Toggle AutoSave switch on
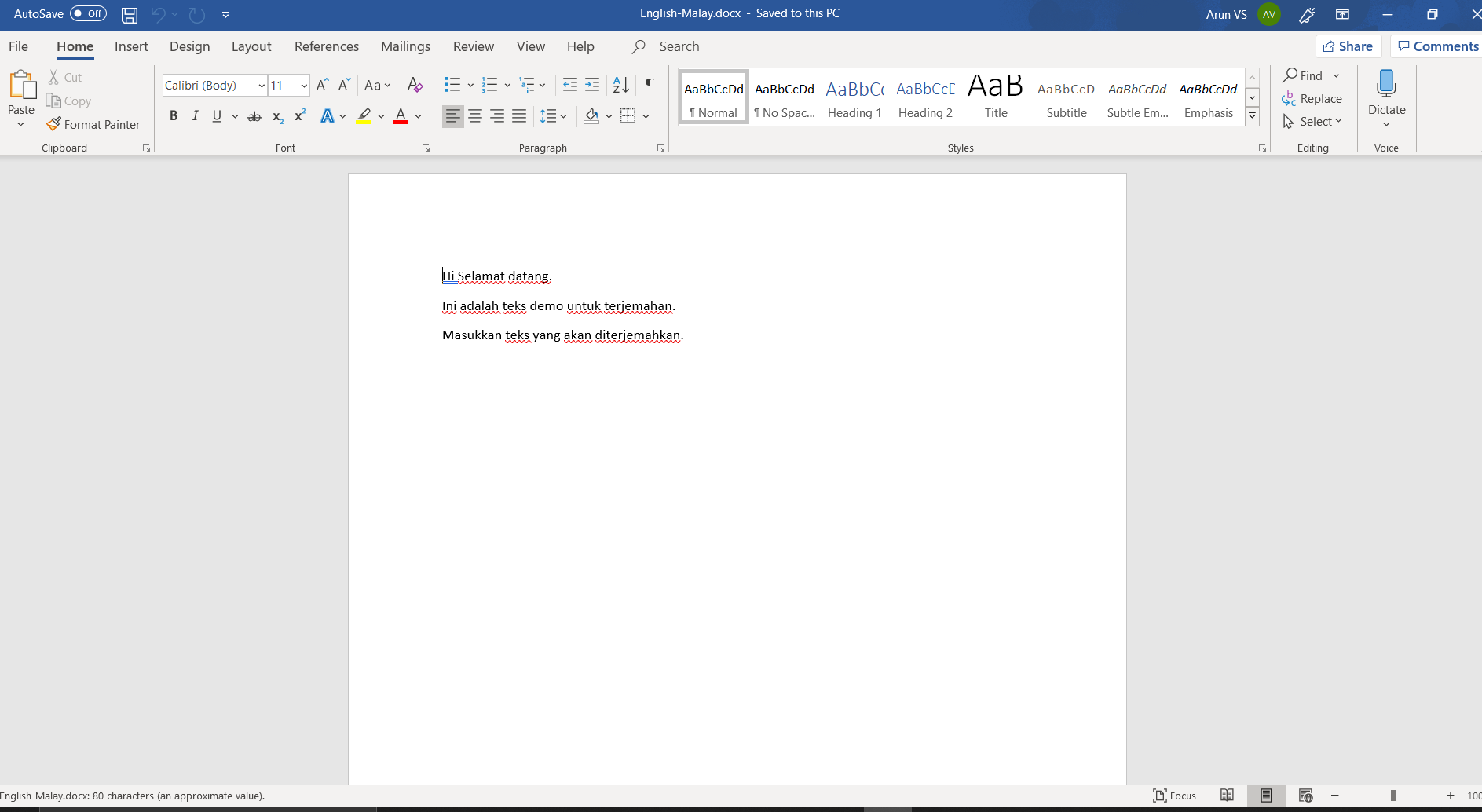 pos(88,14)
